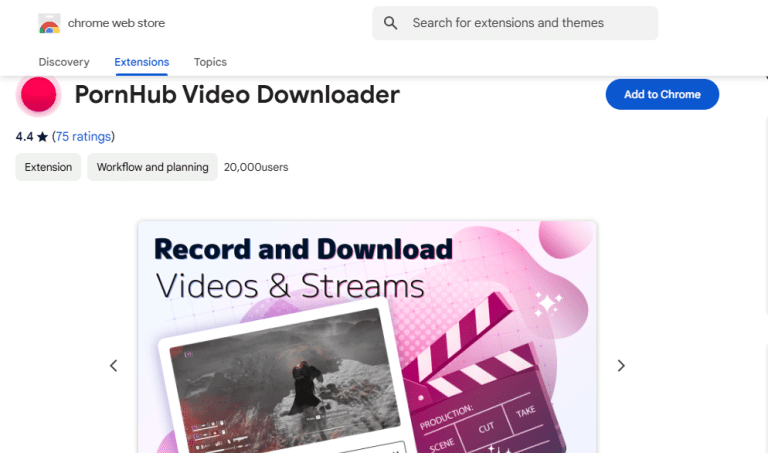Screen dimensions: 768x453
Task: Switch to the Extensions tab
Action: [142, 62]
